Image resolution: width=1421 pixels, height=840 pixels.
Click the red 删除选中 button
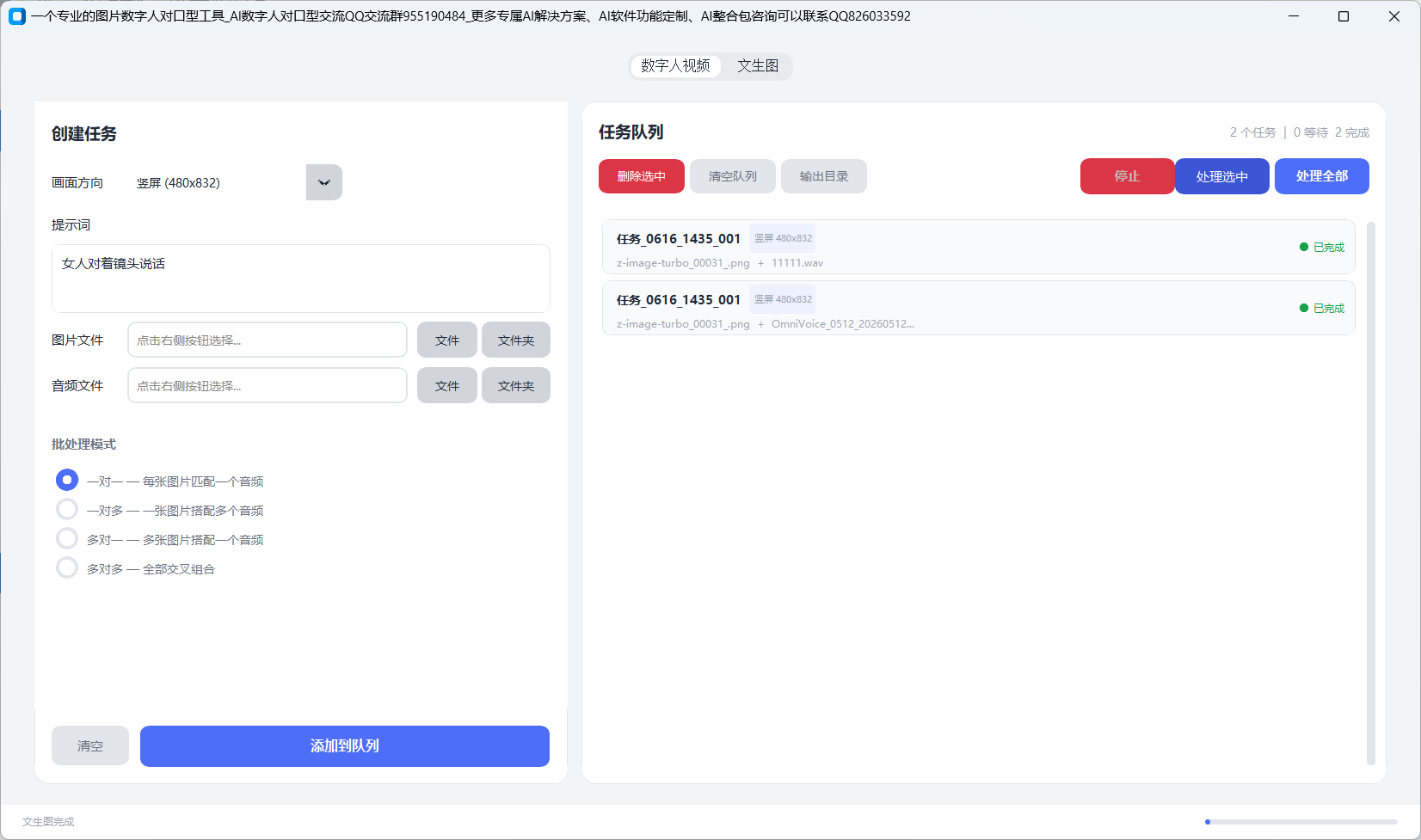(x=642, y=176)
